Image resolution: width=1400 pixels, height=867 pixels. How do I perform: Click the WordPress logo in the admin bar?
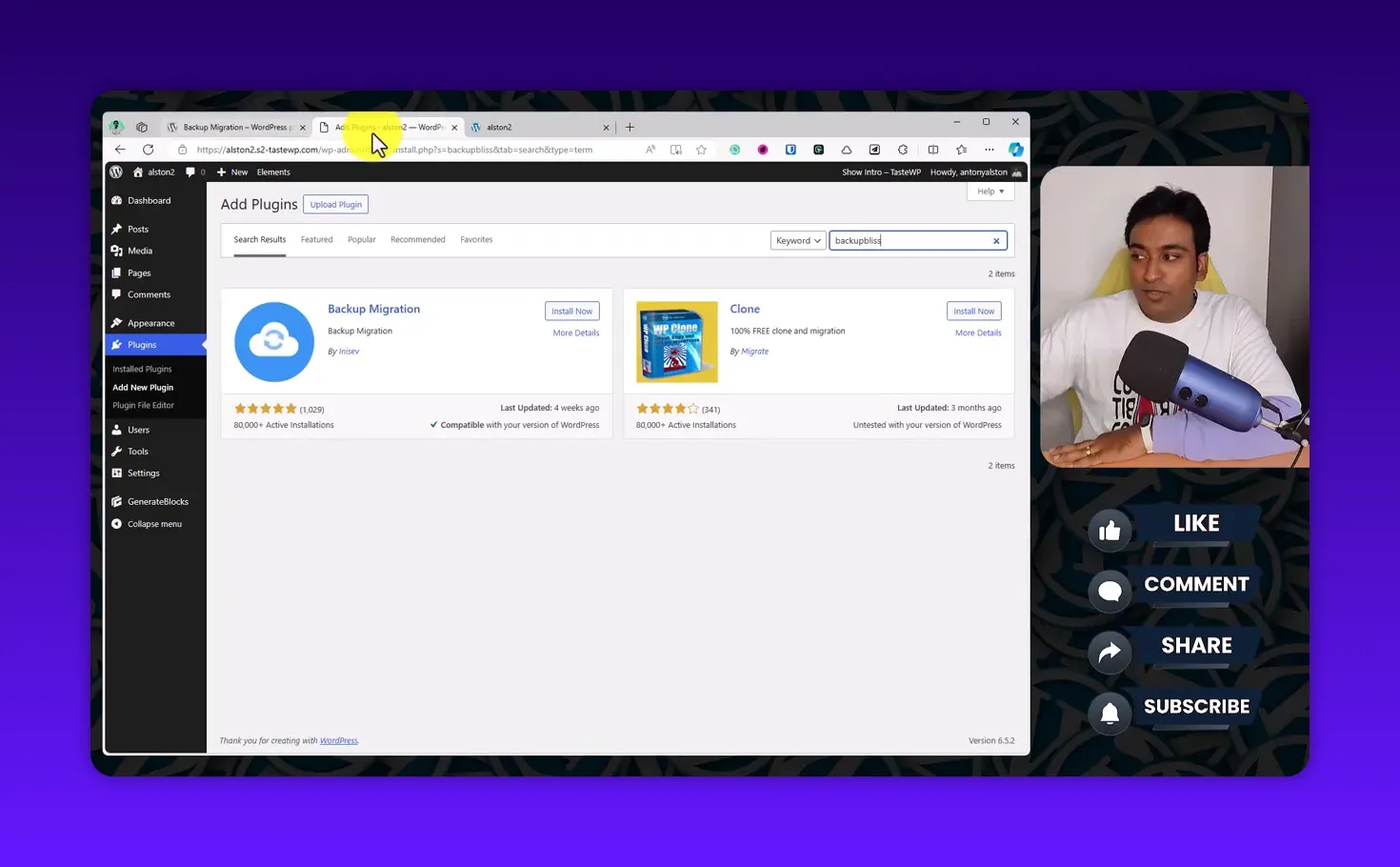tap(116, 171)
